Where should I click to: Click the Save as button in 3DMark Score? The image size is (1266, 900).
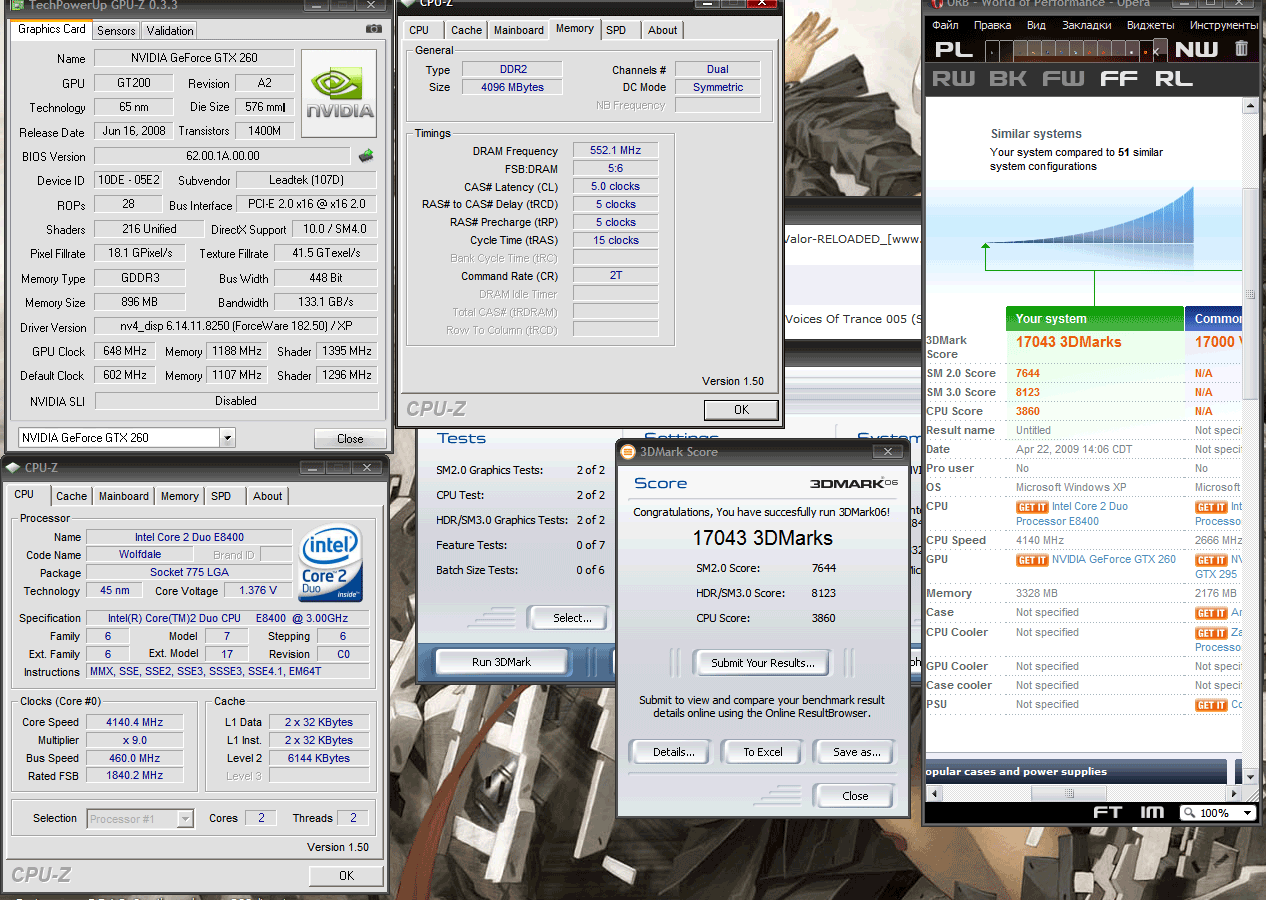[x=857, y=752]
